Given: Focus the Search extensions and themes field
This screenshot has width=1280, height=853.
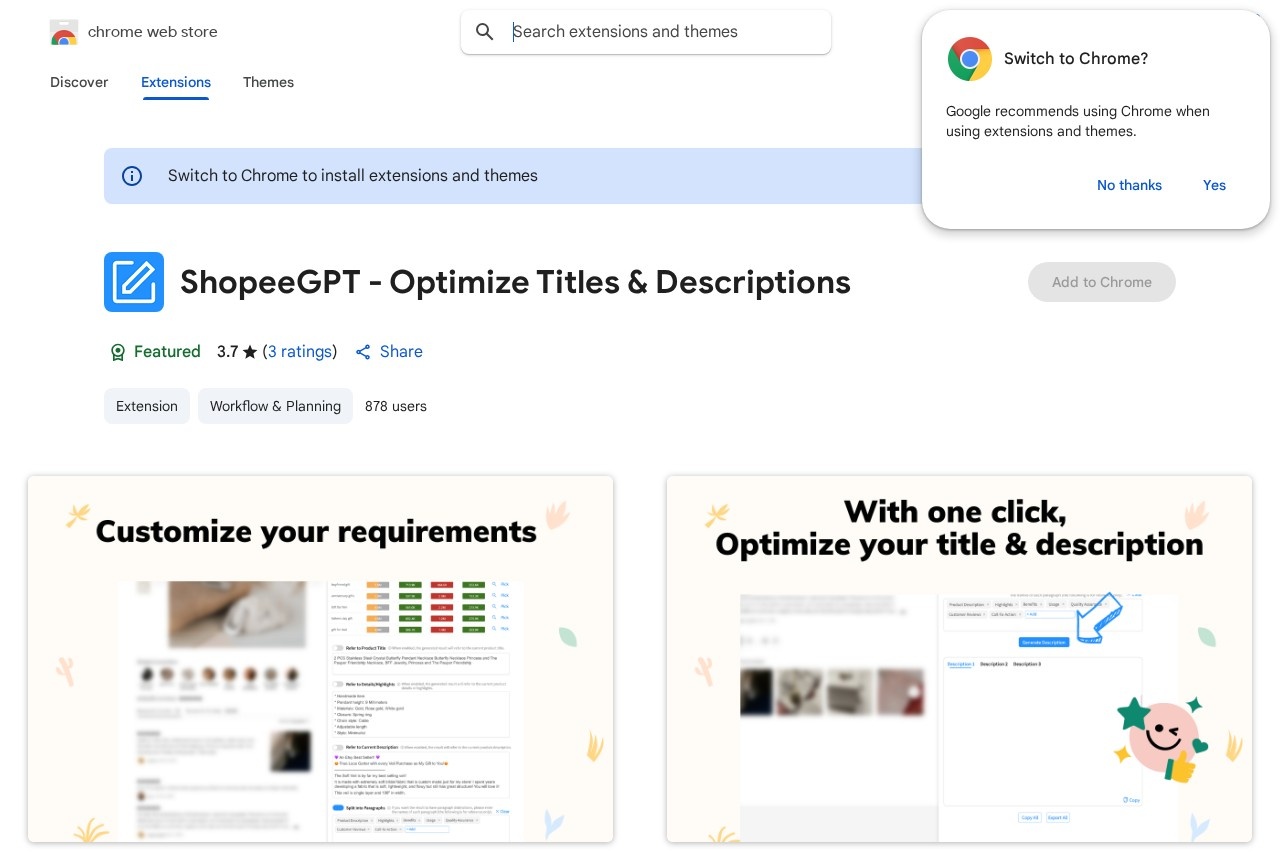Looking at the screenshot, I should (x=660, y=32).
